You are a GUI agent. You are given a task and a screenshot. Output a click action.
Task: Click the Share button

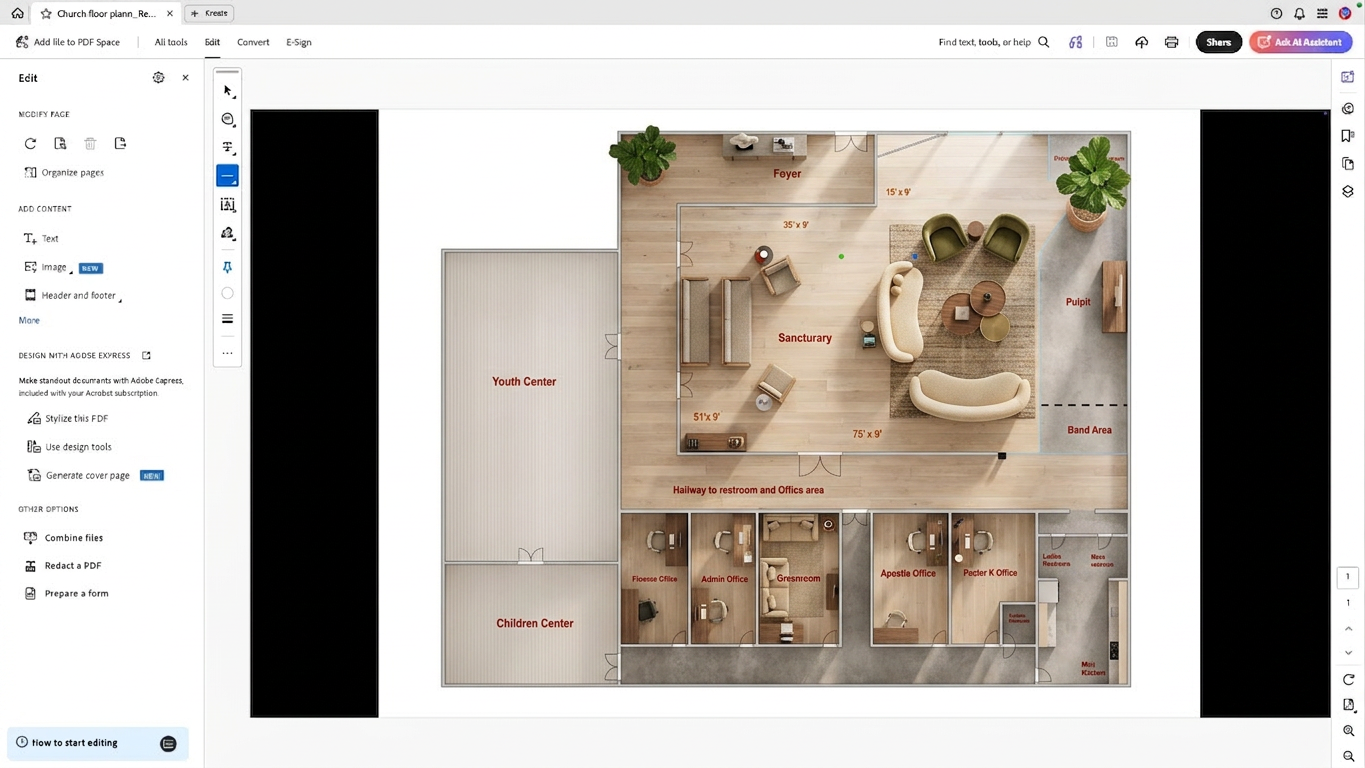pos(1218,42)
